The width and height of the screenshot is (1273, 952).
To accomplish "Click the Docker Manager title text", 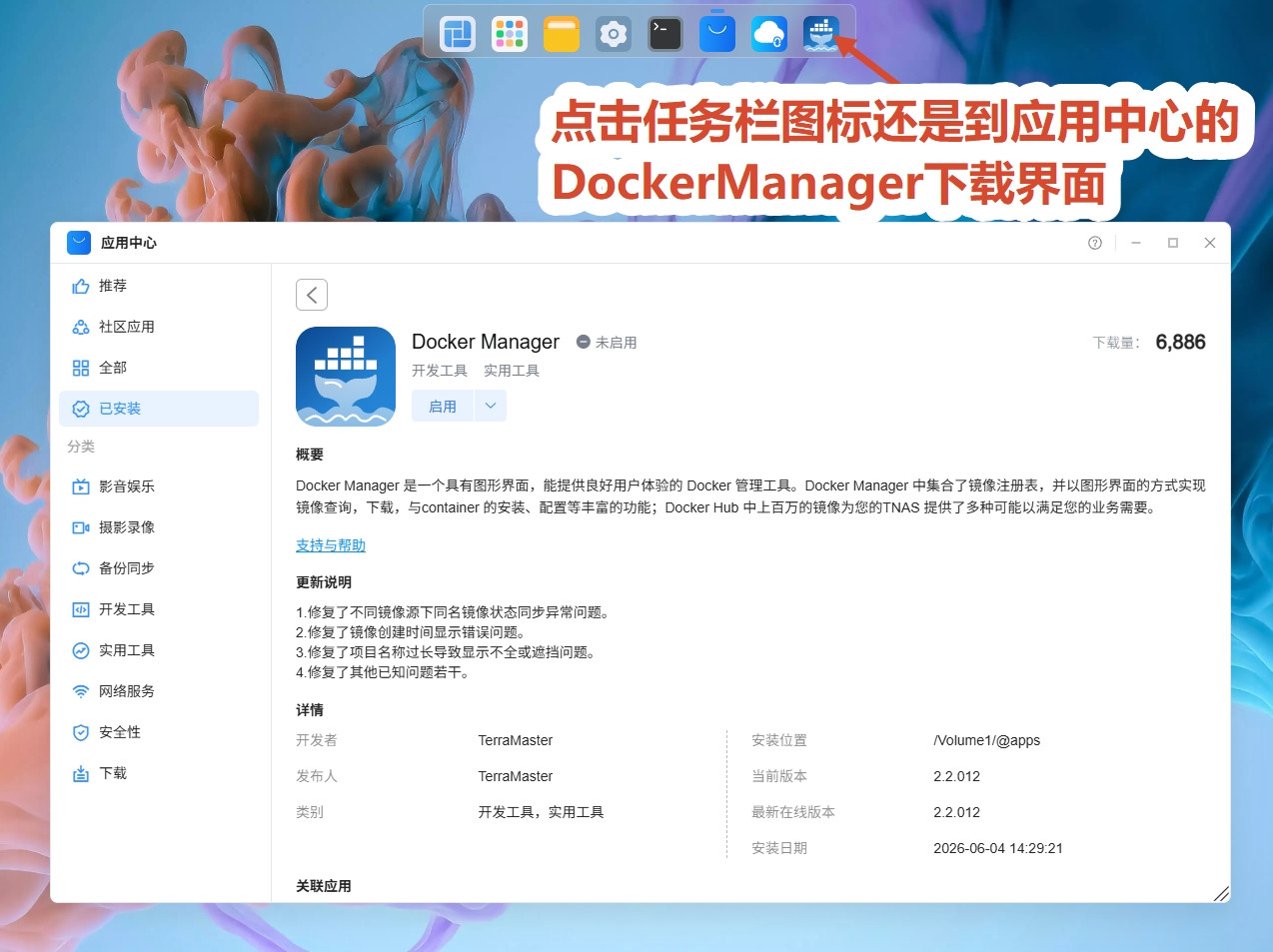I will pos(486,342).
